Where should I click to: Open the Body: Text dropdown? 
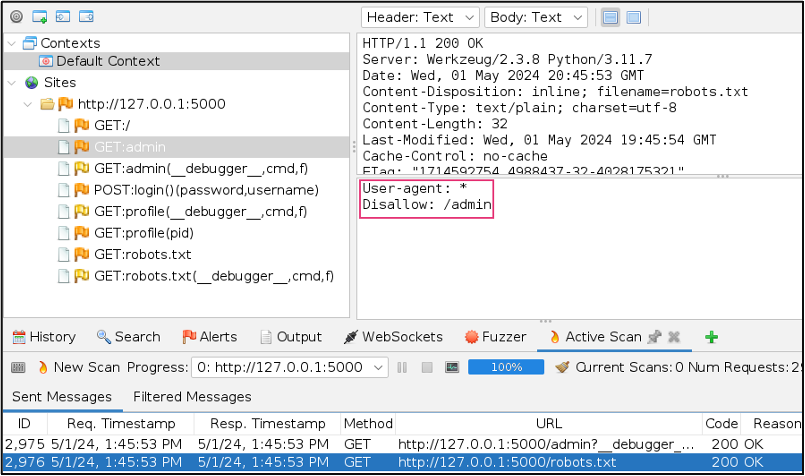(x=535, y=17)
